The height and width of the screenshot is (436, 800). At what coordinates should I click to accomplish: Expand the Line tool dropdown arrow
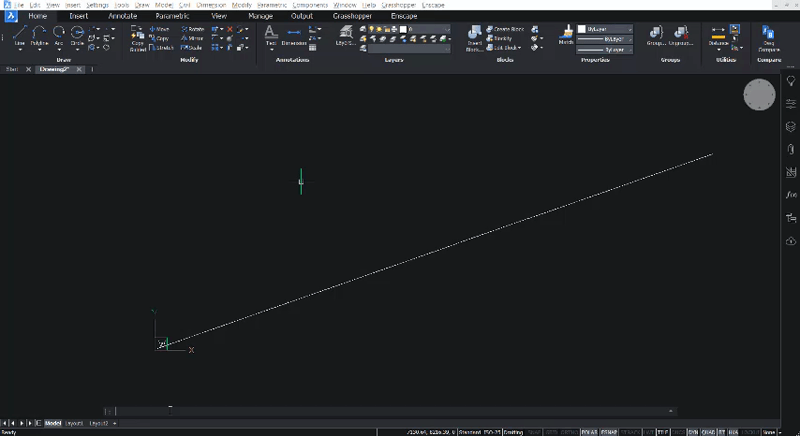[19, 50]
